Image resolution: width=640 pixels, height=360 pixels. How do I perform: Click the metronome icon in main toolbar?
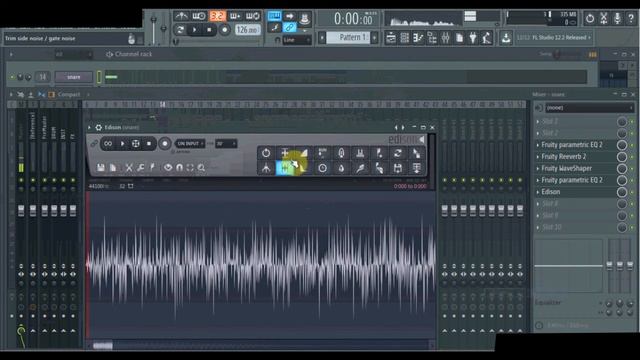pyautogui.click(x=181, y=16)
